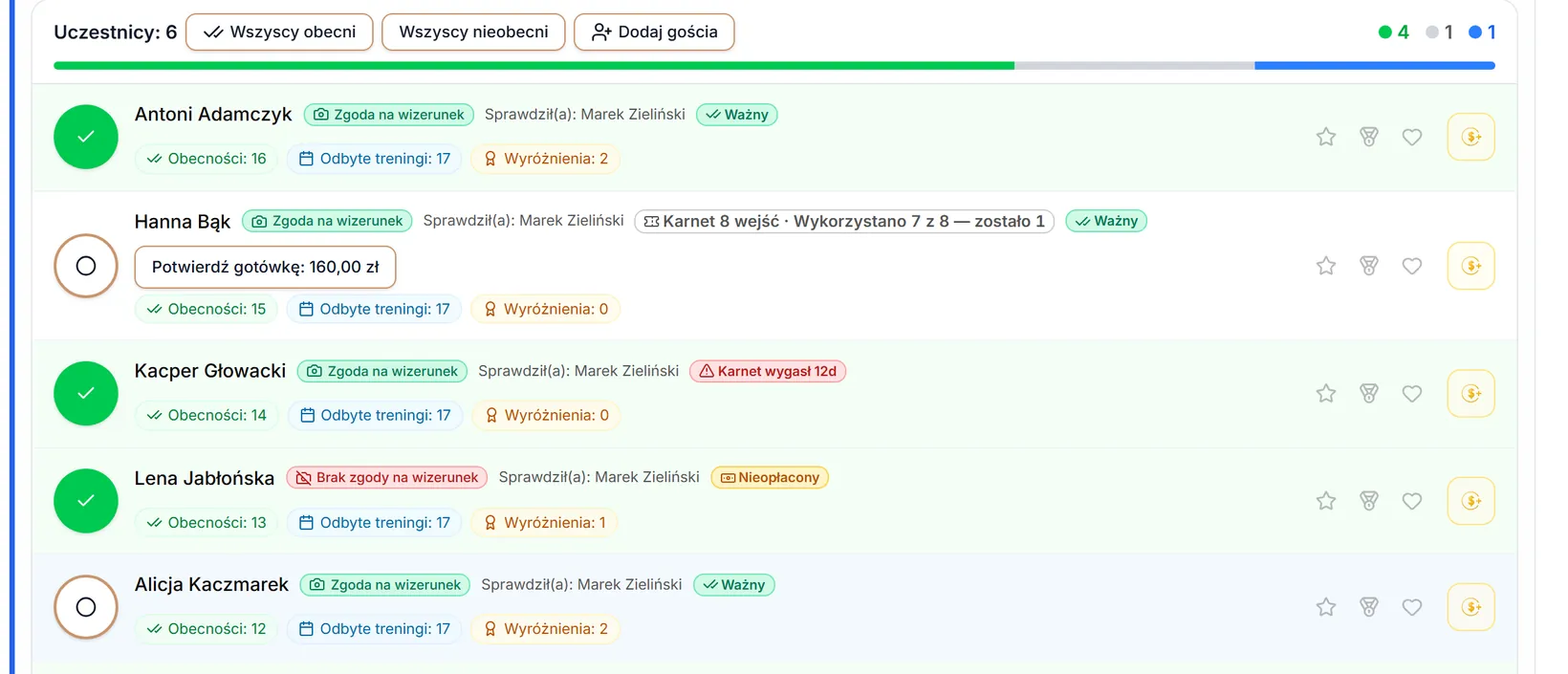
Task: Click 'Wyróżnienia: 2' for Antoni Adamczyk
Action: 546,159
